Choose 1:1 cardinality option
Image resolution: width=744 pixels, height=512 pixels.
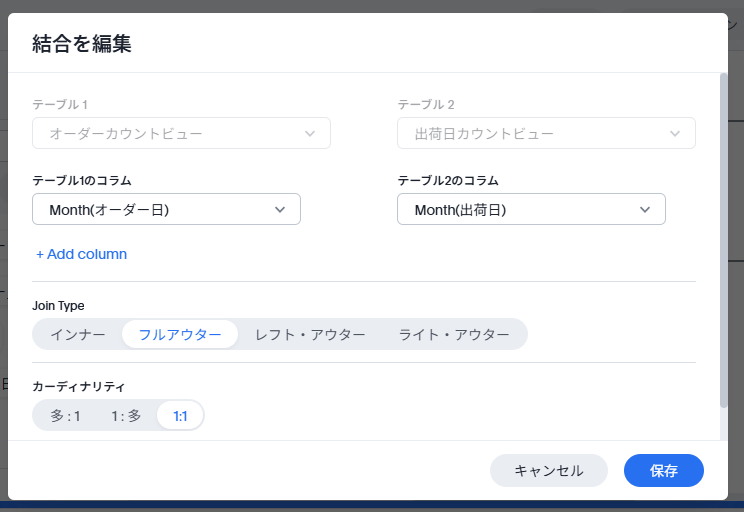click(x=180, y=416)
